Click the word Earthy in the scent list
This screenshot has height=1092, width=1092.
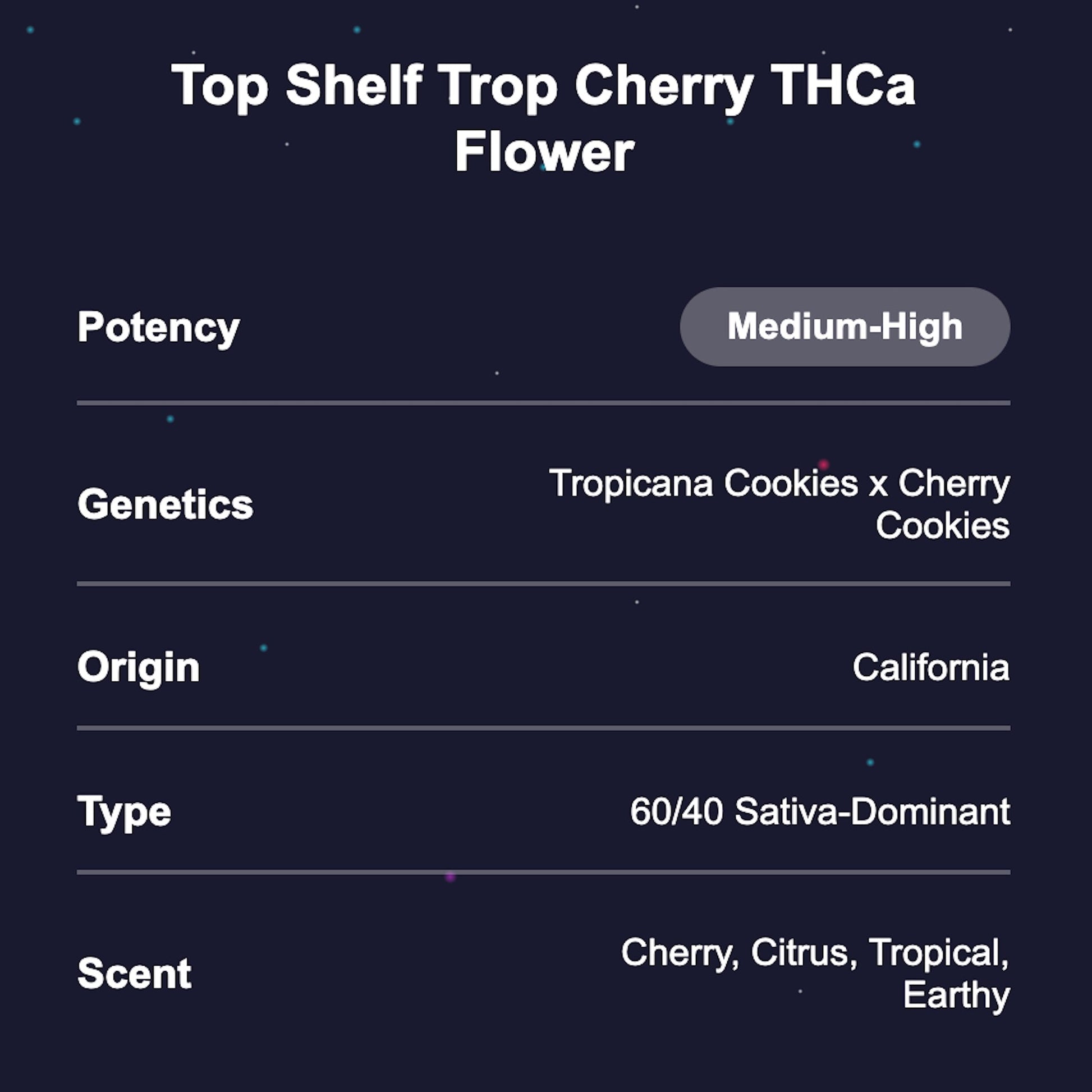pyautogui.click(x=956, y=995)
